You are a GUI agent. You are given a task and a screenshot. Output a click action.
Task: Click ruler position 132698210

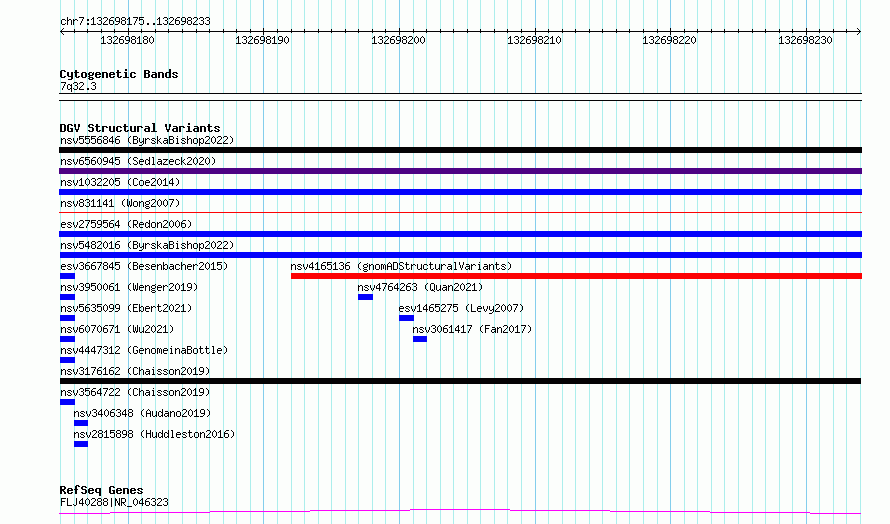pyautogui.click(x=534, y=40)
